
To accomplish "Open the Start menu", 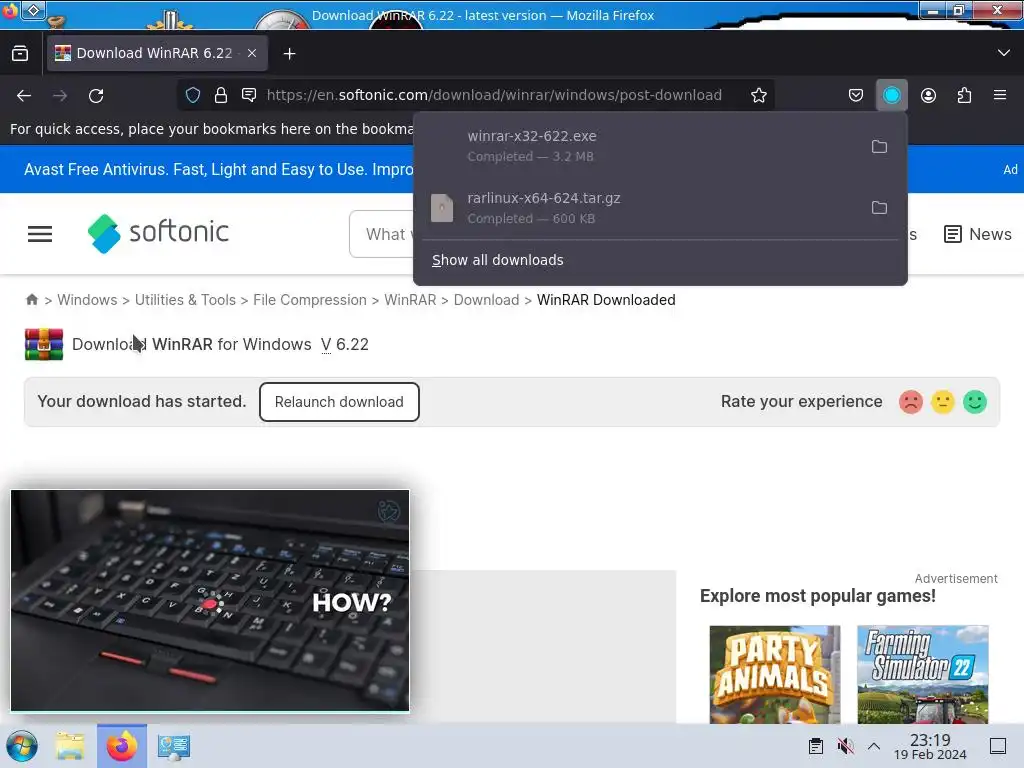I will [22, 746].
